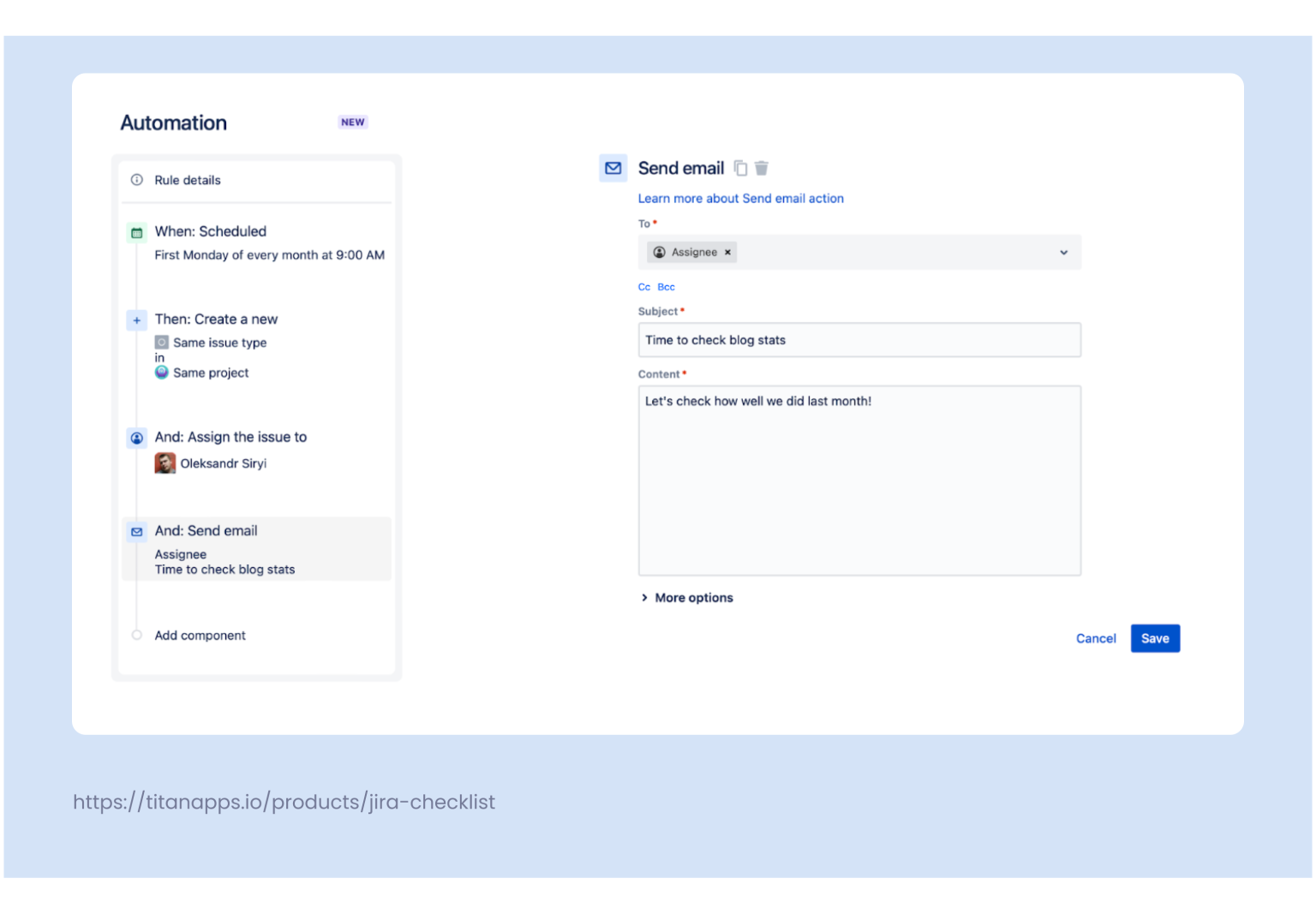This screenshot has width=1316, height=914.
Task: Delete the Send email action via trash icon
Action: point(762,168)
